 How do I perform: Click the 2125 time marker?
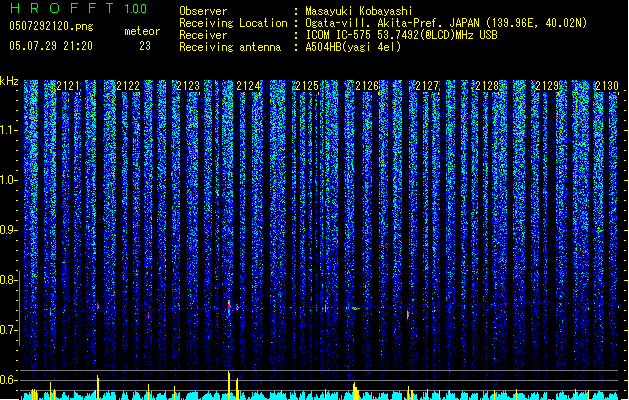[307, 86]
